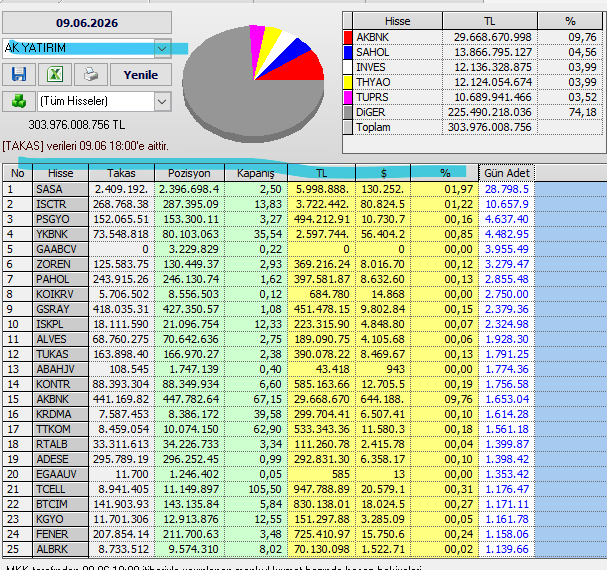Click the green cubes icon button

click(18, 101)
